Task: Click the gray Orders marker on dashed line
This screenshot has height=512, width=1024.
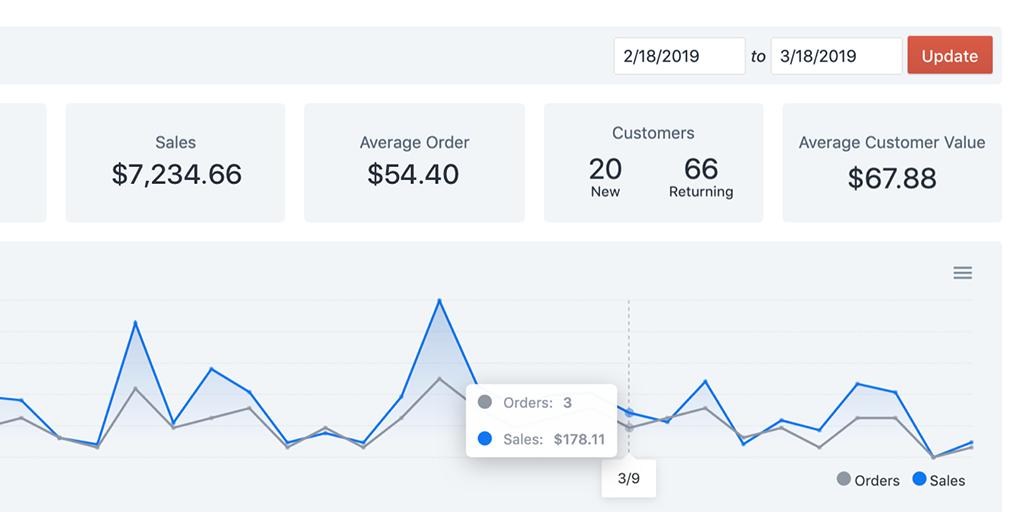Action: point(629,428)
